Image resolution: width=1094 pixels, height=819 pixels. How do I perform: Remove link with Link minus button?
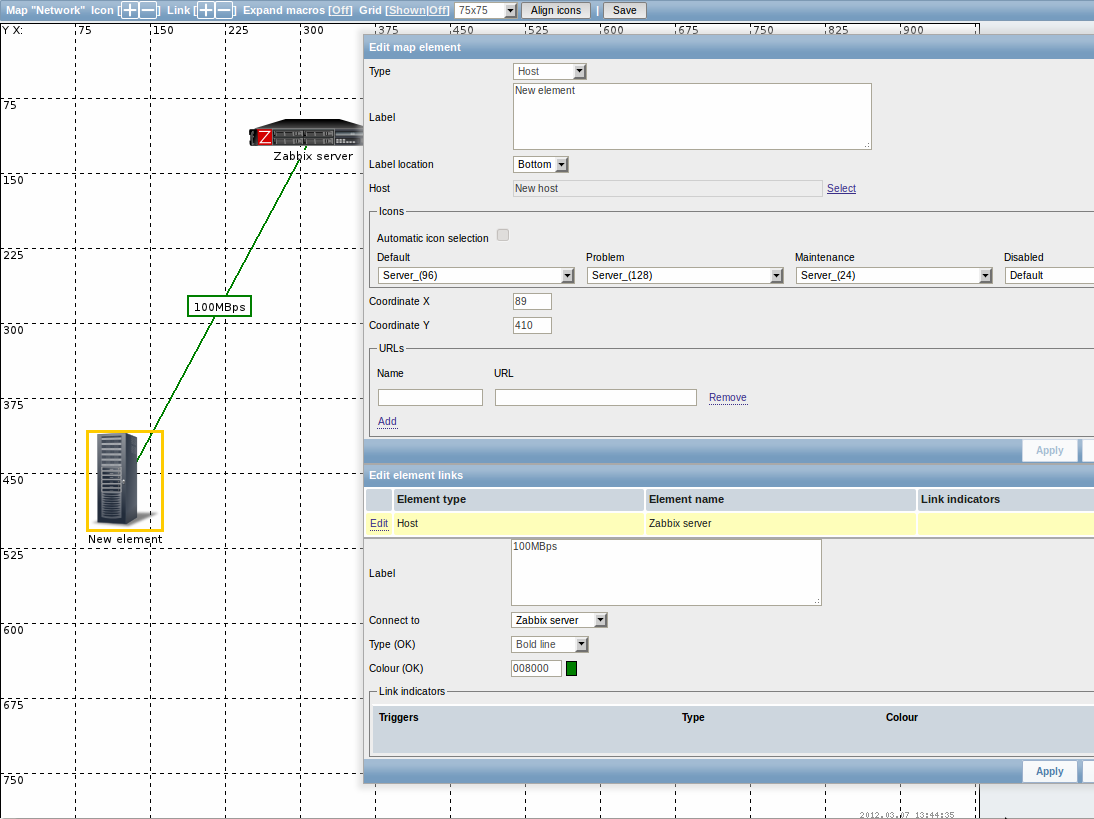point(224,10)
